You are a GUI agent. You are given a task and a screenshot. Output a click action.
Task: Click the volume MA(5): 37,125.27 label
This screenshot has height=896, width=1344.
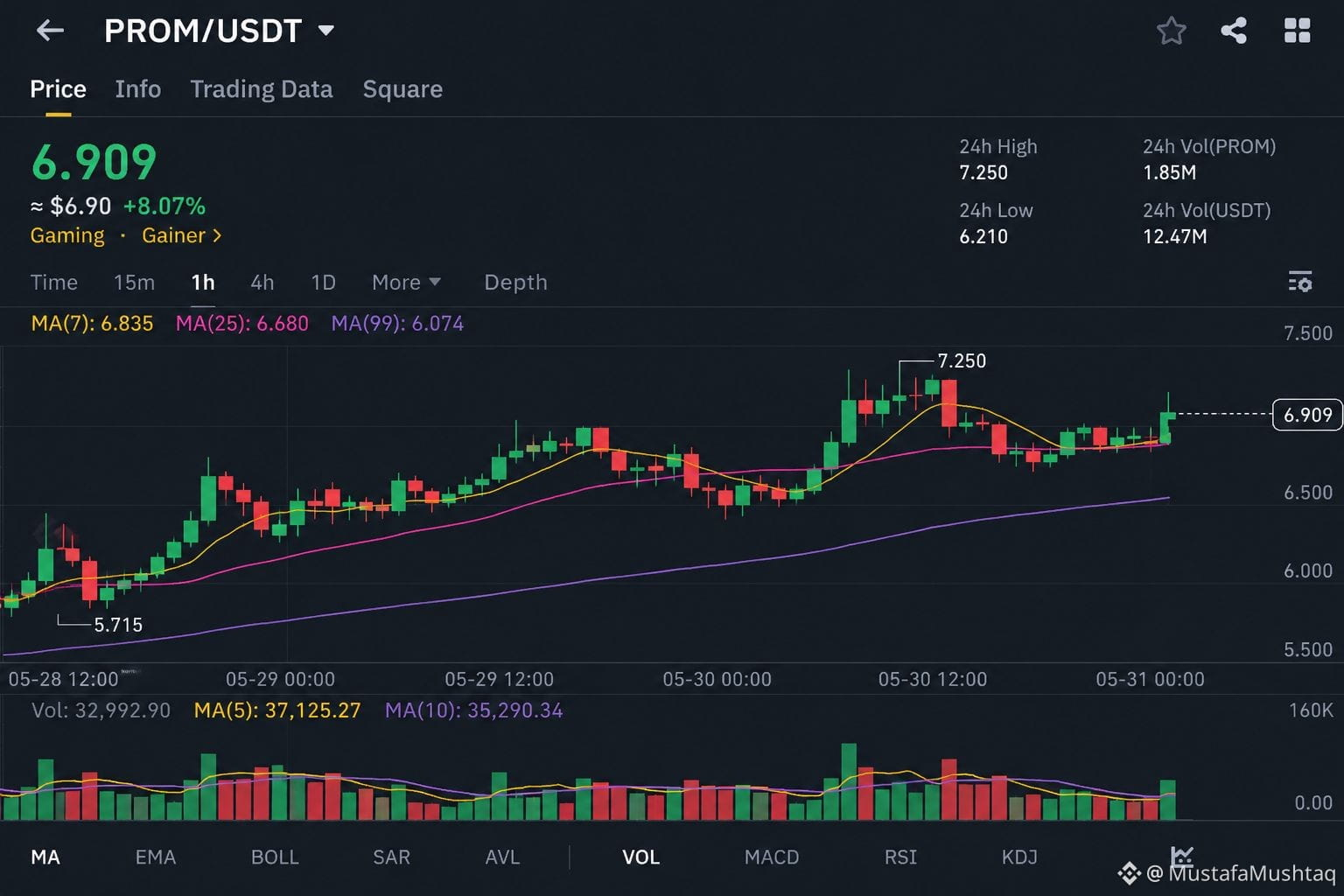(x=277, y=710)
